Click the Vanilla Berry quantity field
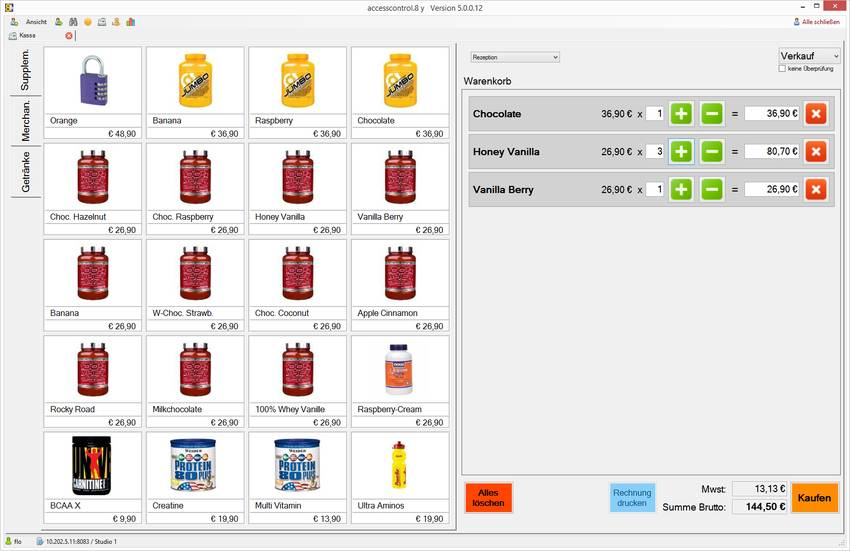 [x=655, y=190]
